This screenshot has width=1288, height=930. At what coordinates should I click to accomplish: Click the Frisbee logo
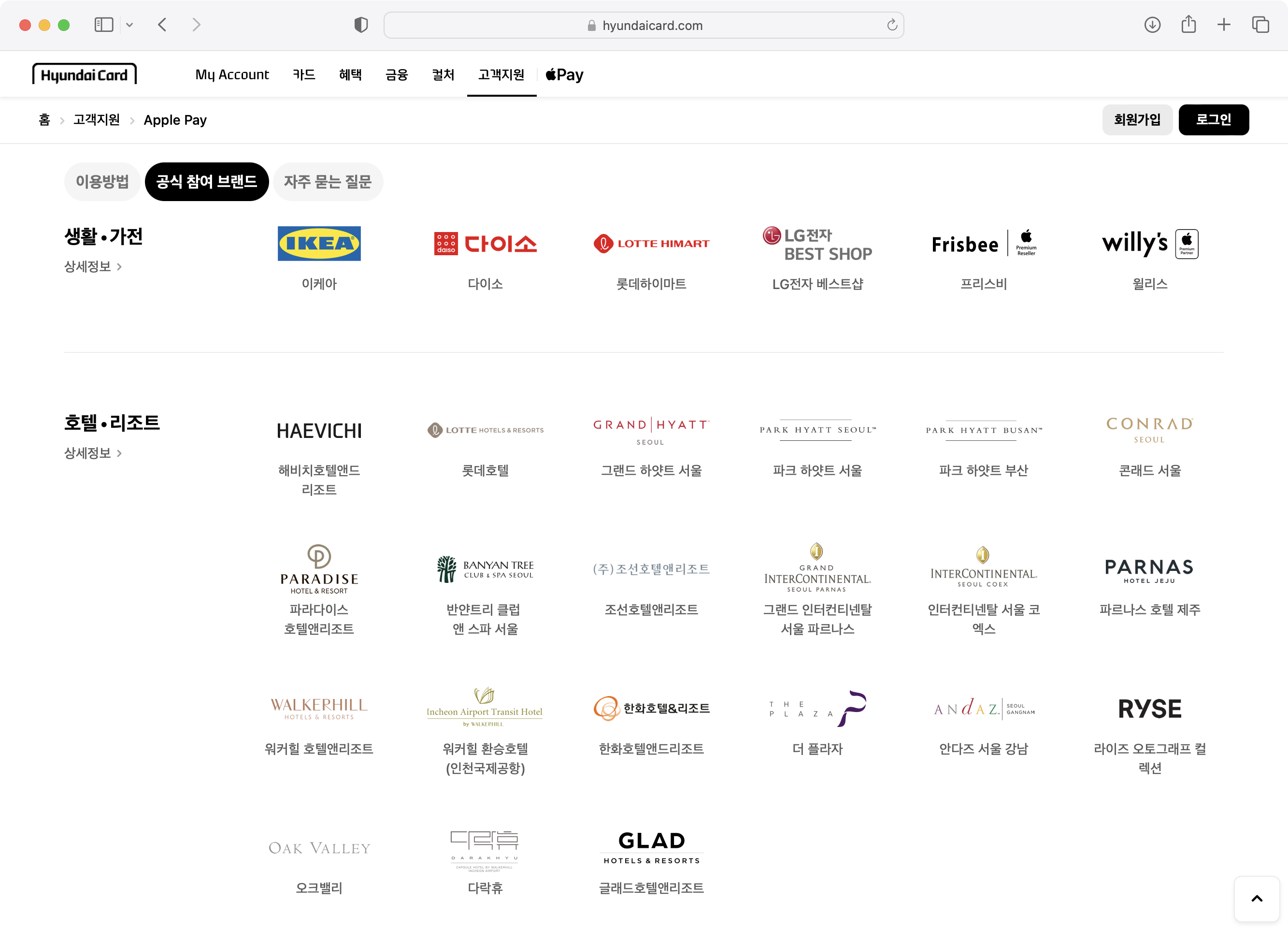984,244
